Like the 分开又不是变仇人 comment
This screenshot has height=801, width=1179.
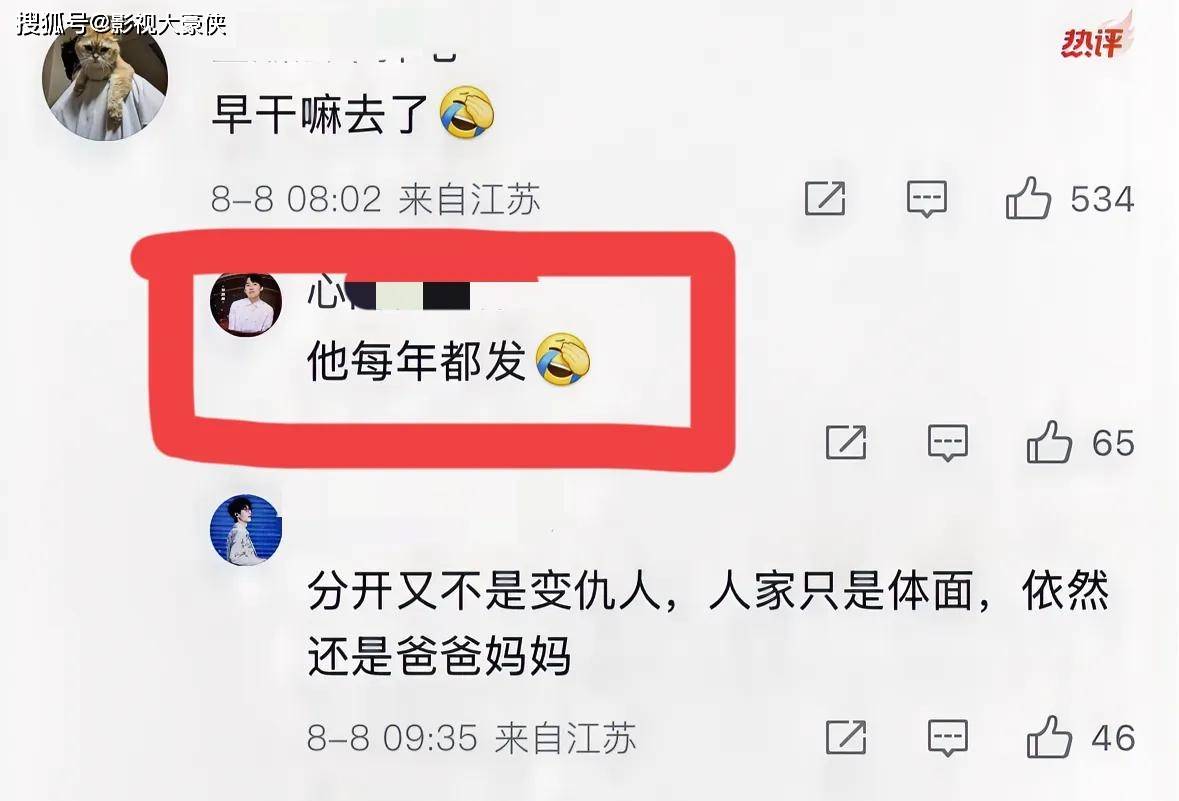(1049, 737)
